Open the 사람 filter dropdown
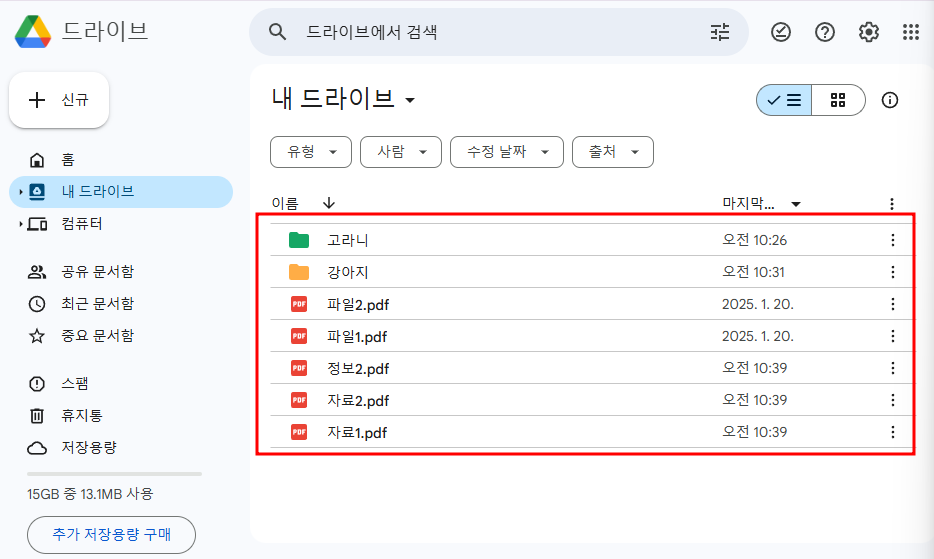 tap(401, 152)
